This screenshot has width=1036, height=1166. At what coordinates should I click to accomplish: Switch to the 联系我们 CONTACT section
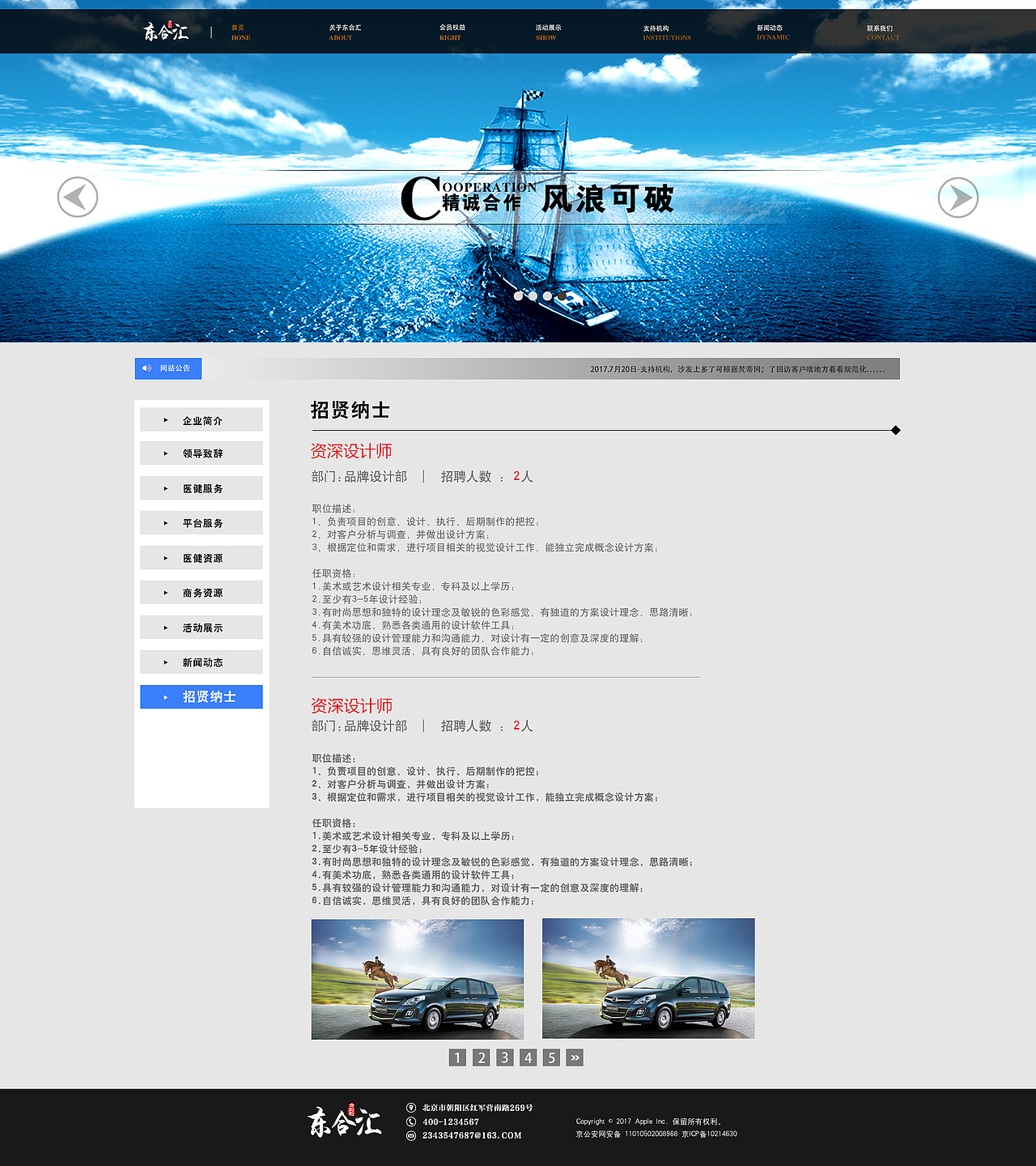[881, 32]
